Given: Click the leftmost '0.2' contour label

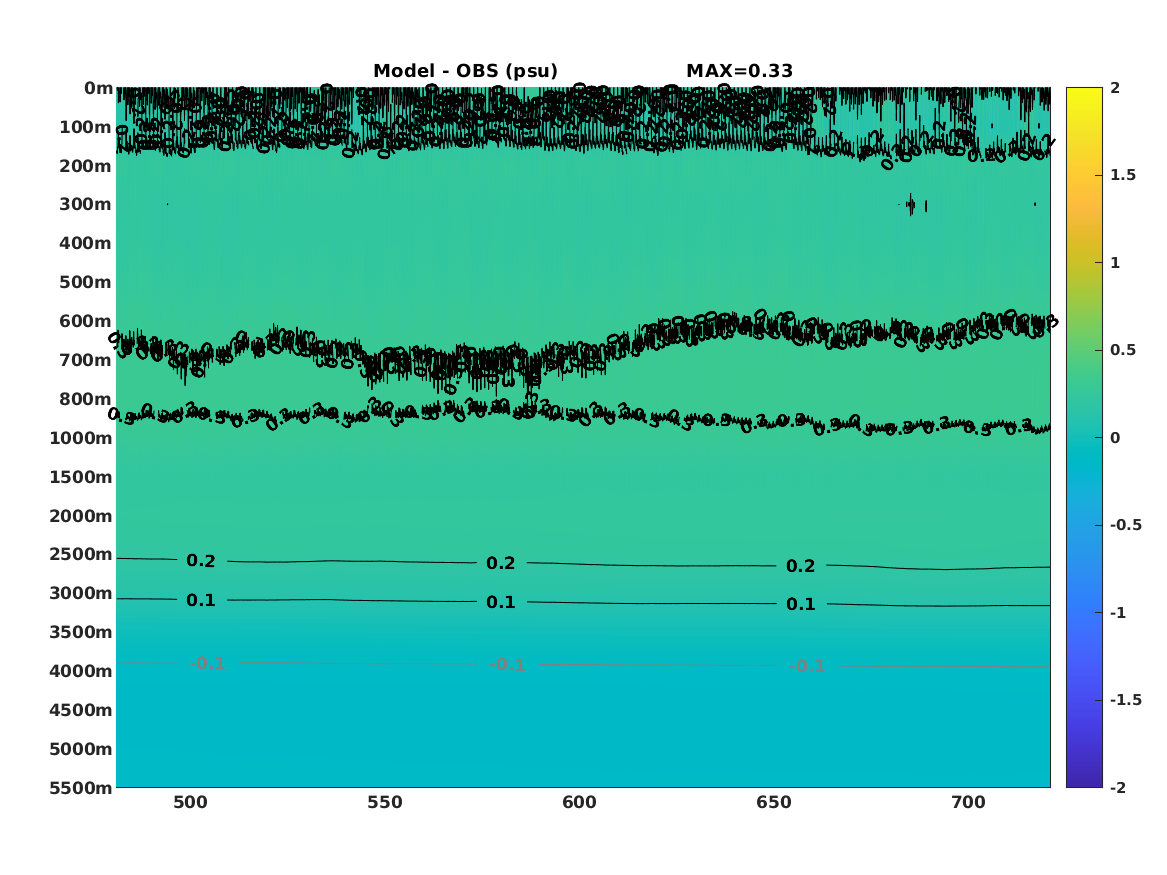Looking at the screenshot, I should (201, 561).
